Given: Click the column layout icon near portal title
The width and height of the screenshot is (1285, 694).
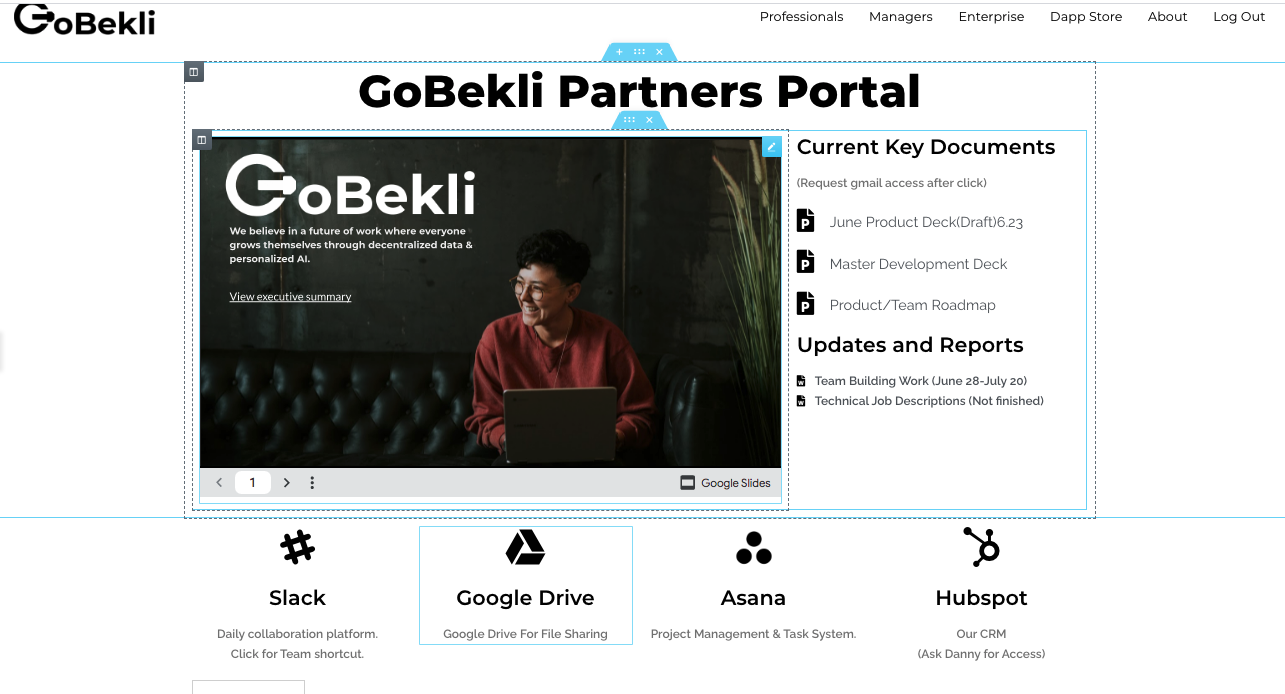Looking at the screenshot, I should pos(194,72).
